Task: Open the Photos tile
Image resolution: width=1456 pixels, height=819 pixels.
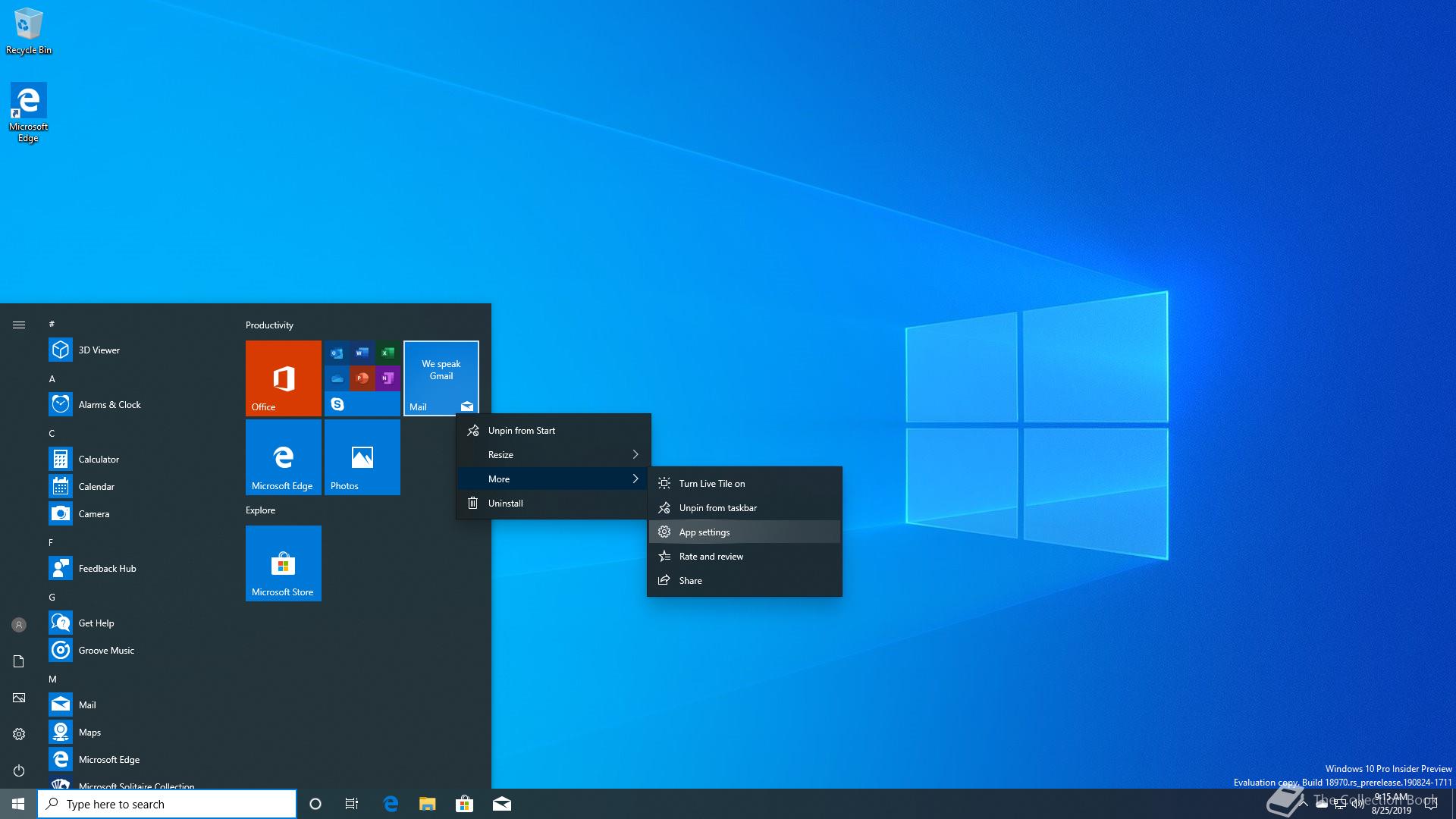Action: pos(362,457)
